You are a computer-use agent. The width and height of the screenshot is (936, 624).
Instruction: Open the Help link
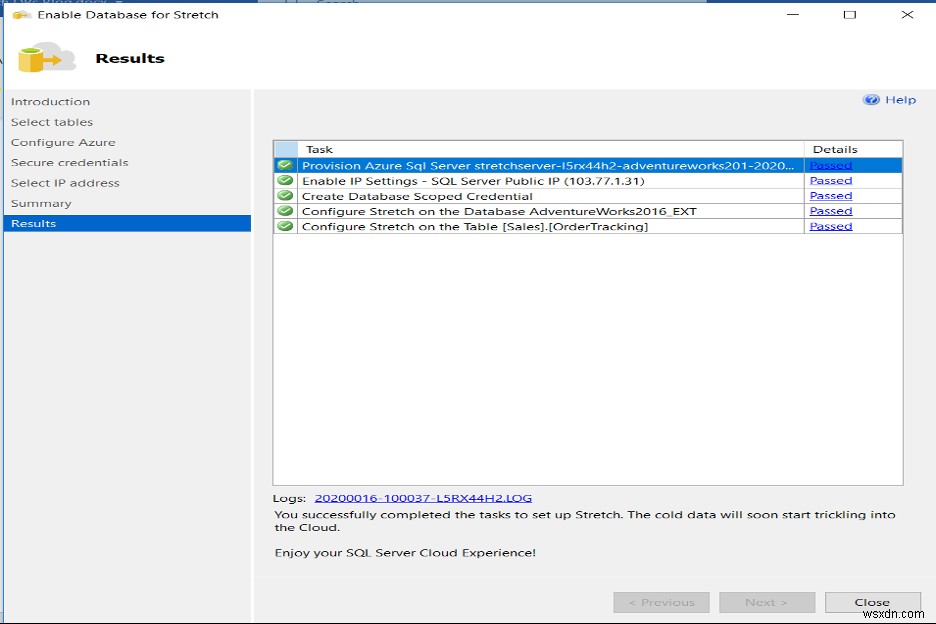900,100
